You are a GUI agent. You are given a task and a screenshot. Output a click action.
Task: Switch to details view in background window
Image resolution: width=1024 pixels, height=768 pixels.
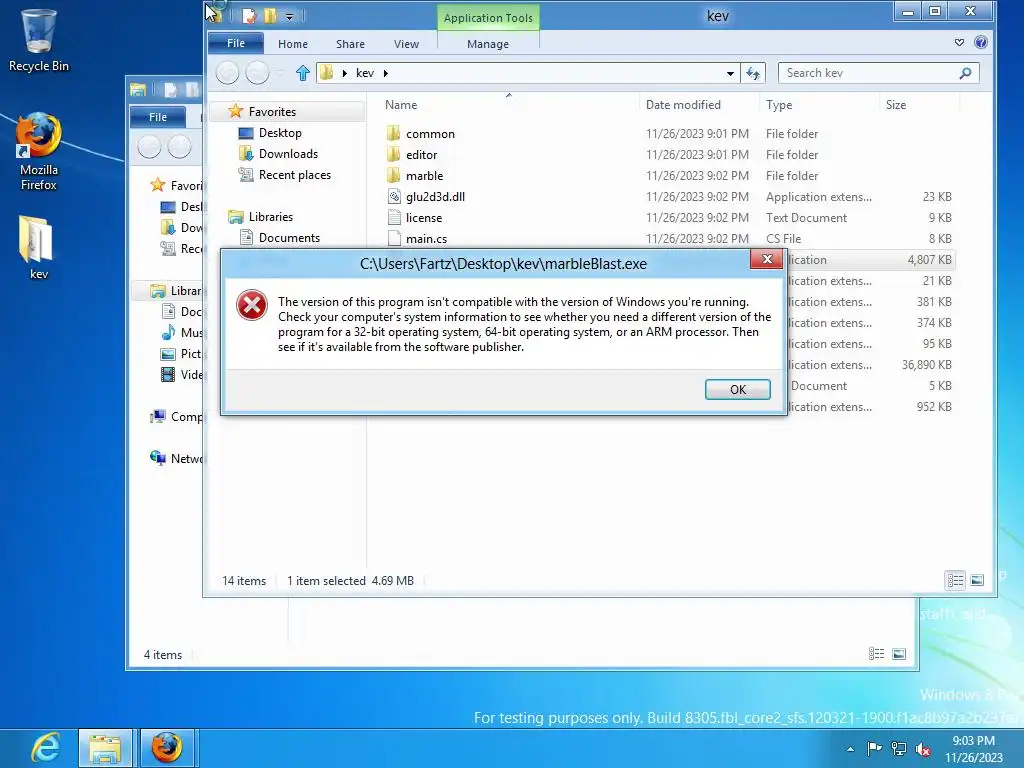[x=876, y=654]
